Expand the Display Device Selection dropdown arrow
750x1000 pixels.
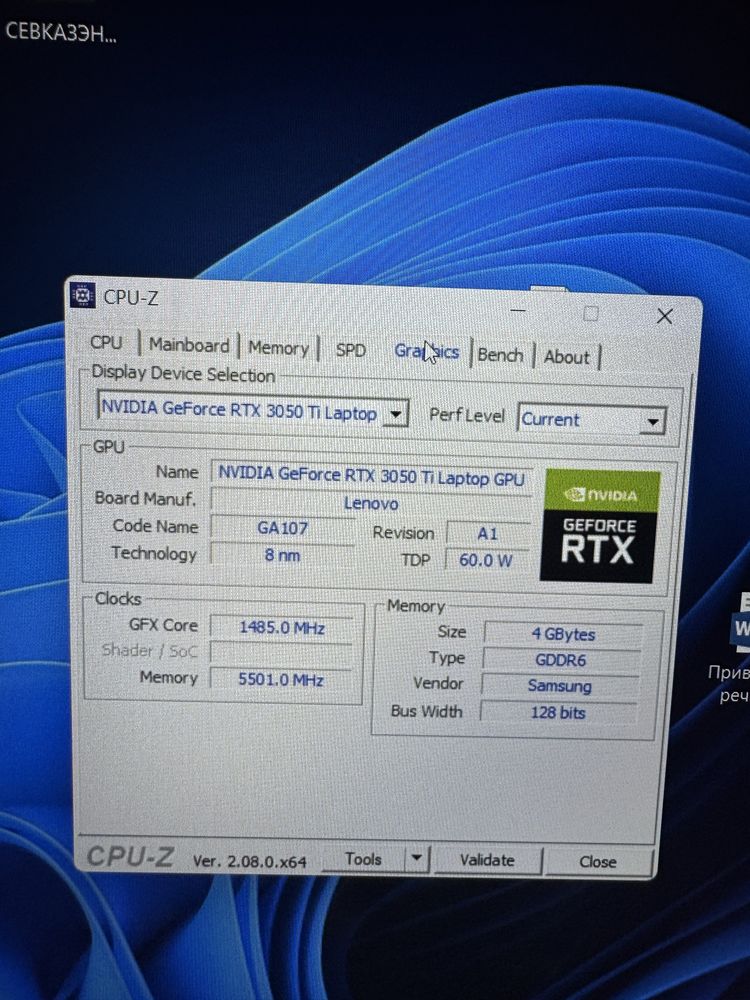396,415
